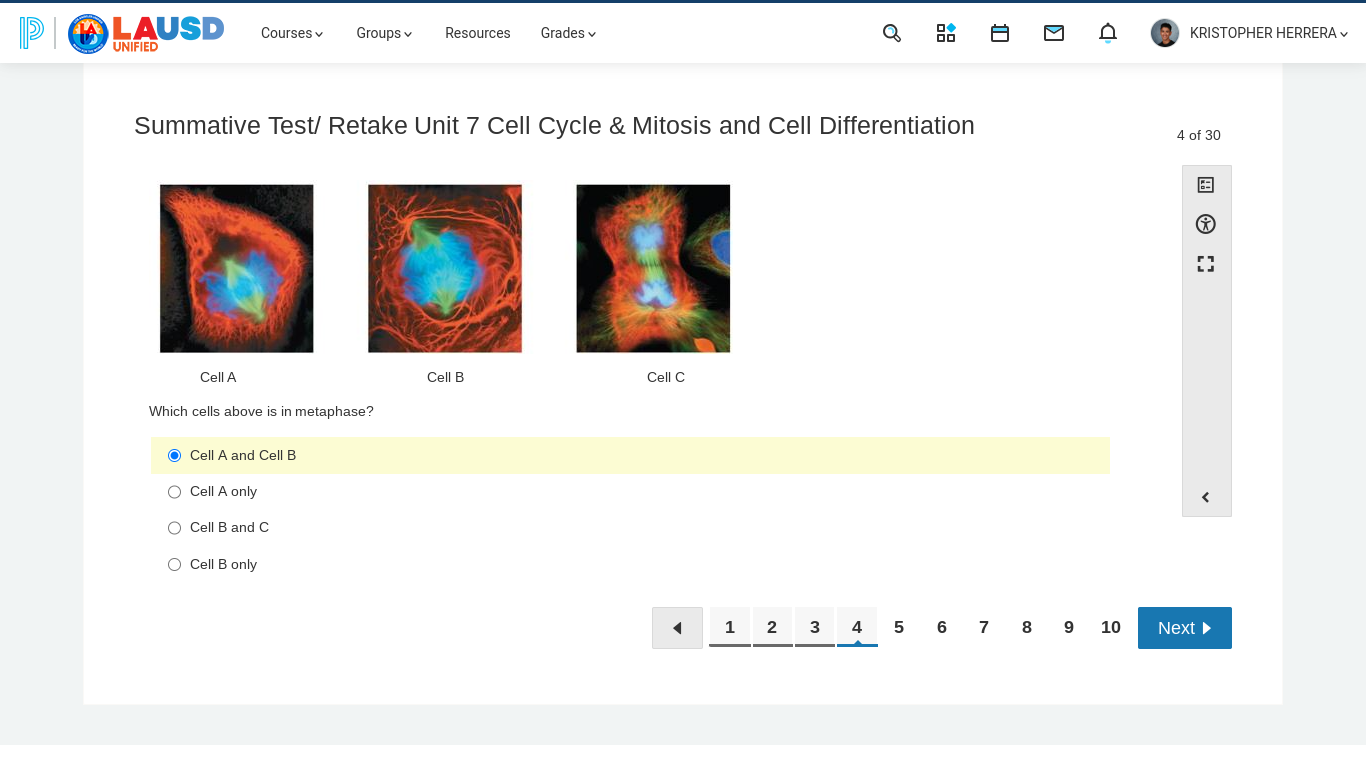
Task: Jump to question 3
Action: coord(815,627)
